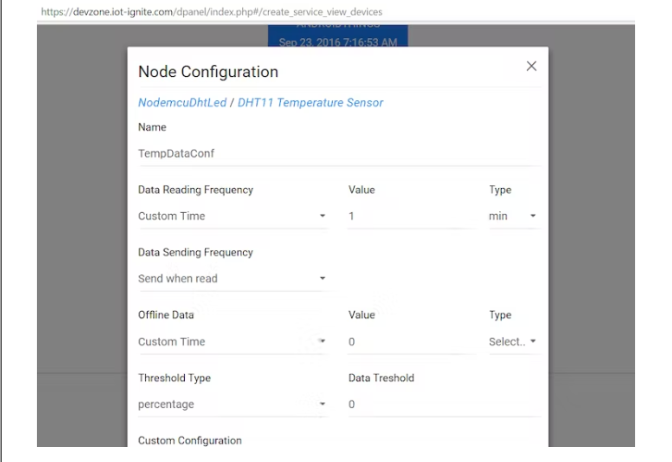Click the devzone.iot-ignite.com URL text
Screen dimensions: 672x462
point(210,11)
